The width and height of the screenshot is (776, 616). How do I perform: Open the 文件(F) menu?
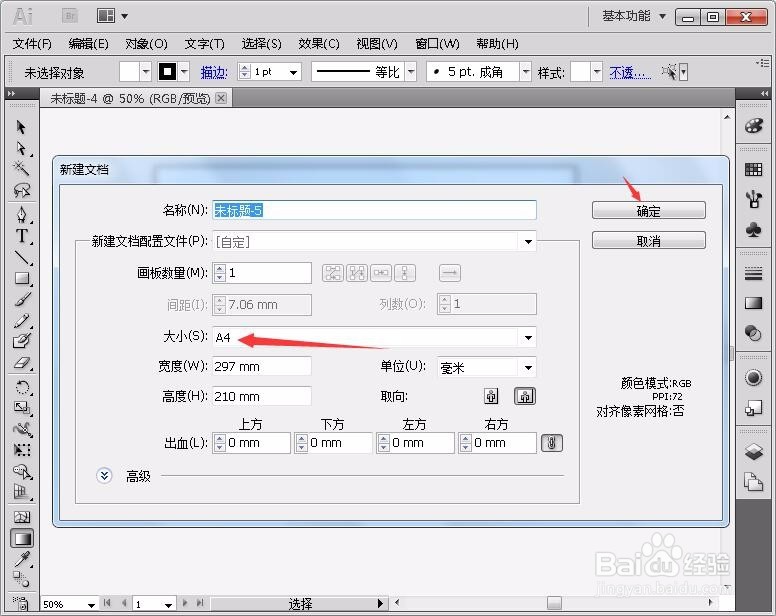click(x=32, y=44)
